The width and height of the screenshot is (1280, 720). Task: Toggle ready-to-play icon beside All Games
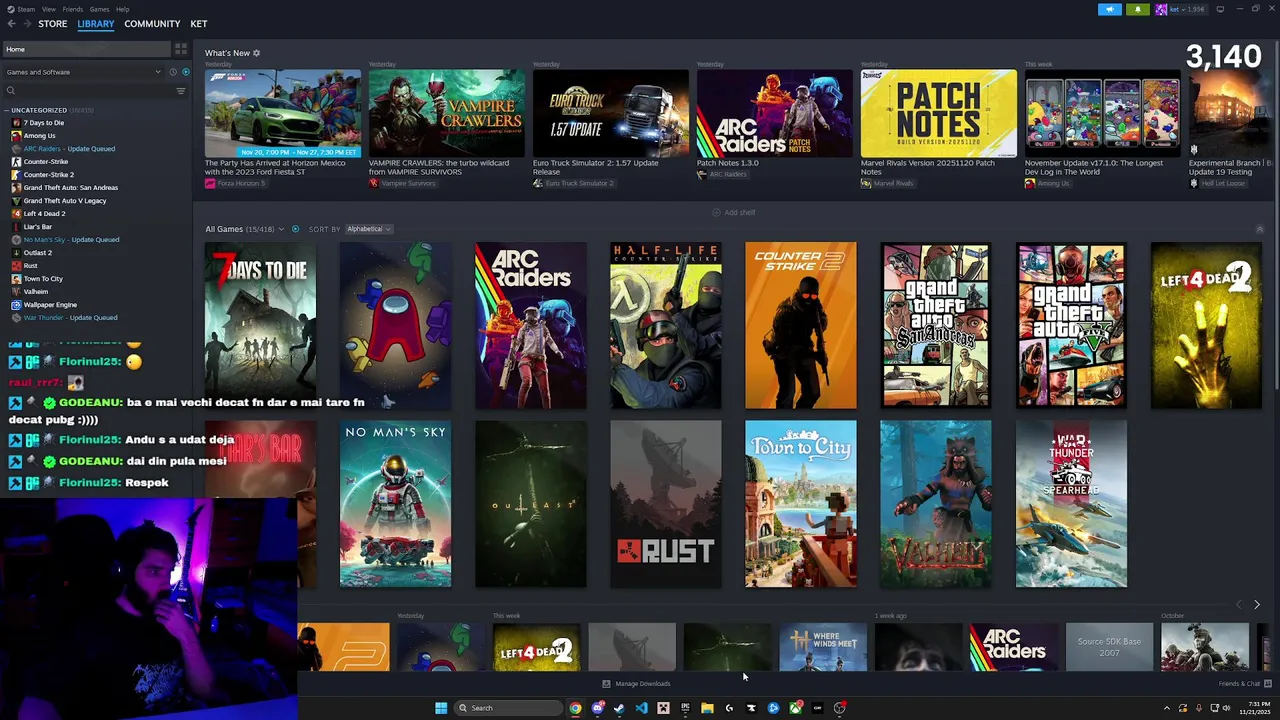tap(295, 229)
